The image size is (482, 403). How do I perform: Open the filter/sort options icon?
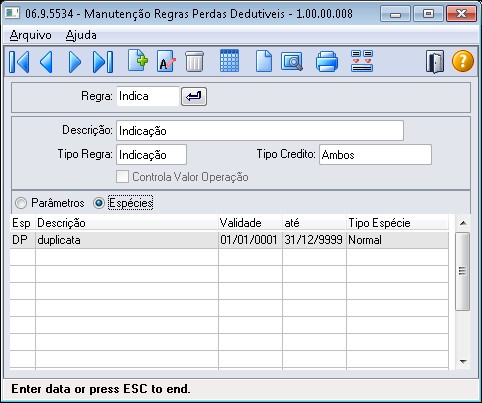click(x=362, y=61)
